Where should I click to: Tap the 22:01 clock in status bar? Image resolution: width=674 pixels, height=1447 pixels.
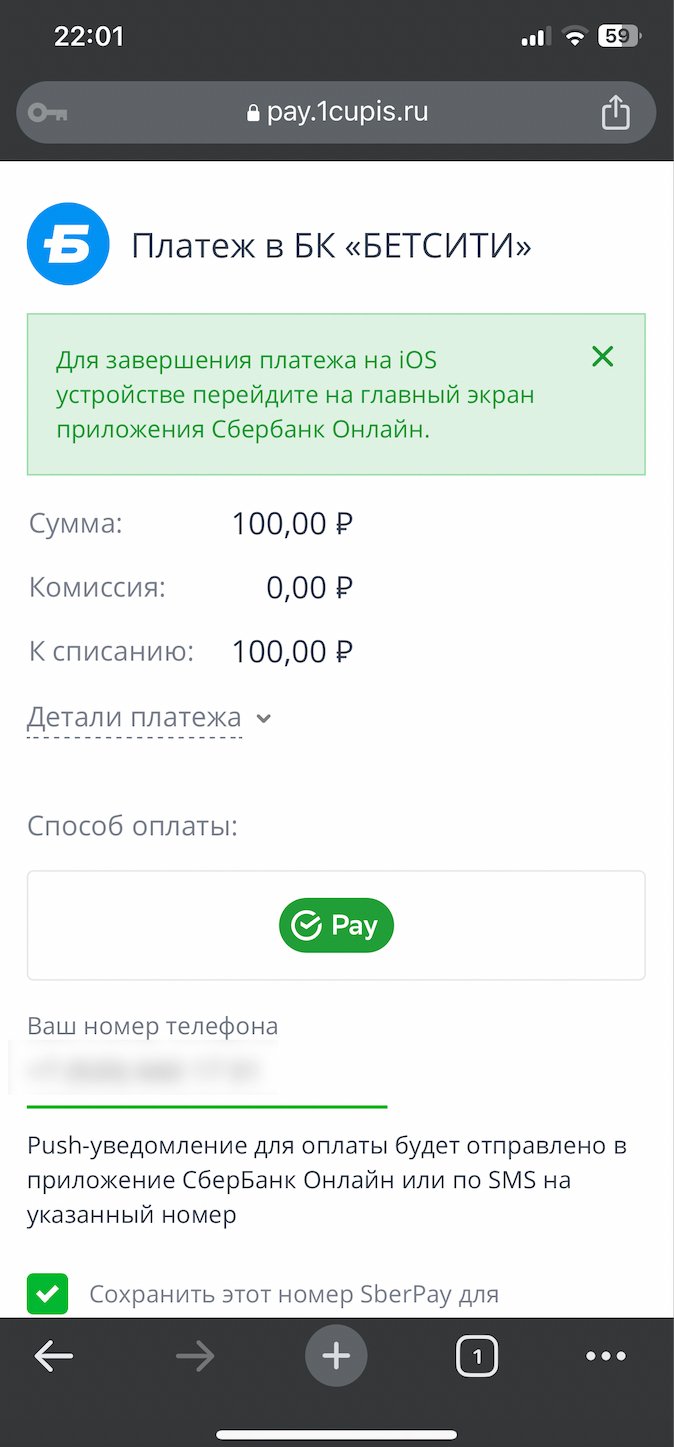click(x=88, y=37)
